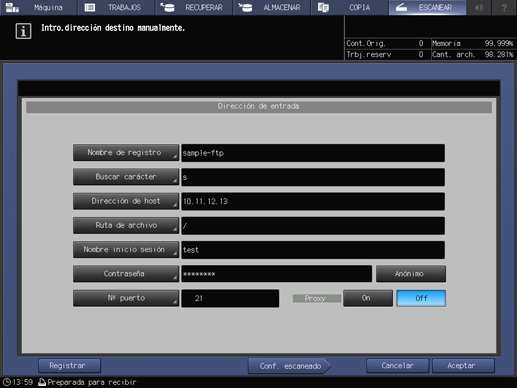
Task: Click the port number field showing 21
Action: 230,298
